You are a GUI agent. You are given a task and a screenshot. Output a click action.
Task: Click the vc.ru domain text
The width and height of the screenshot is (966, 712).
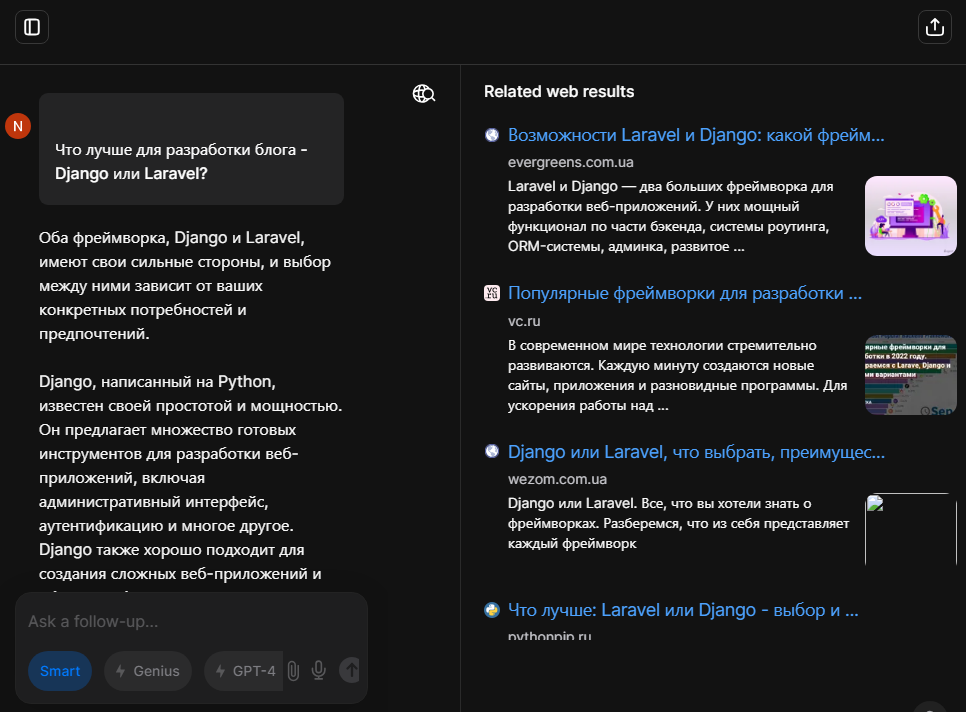pos(524,321)
